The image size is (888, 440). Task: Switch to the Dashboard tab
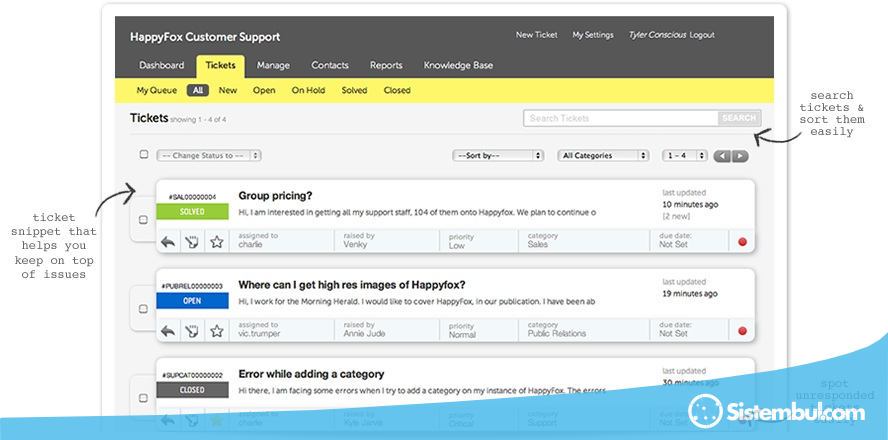[x=161, y=65]
